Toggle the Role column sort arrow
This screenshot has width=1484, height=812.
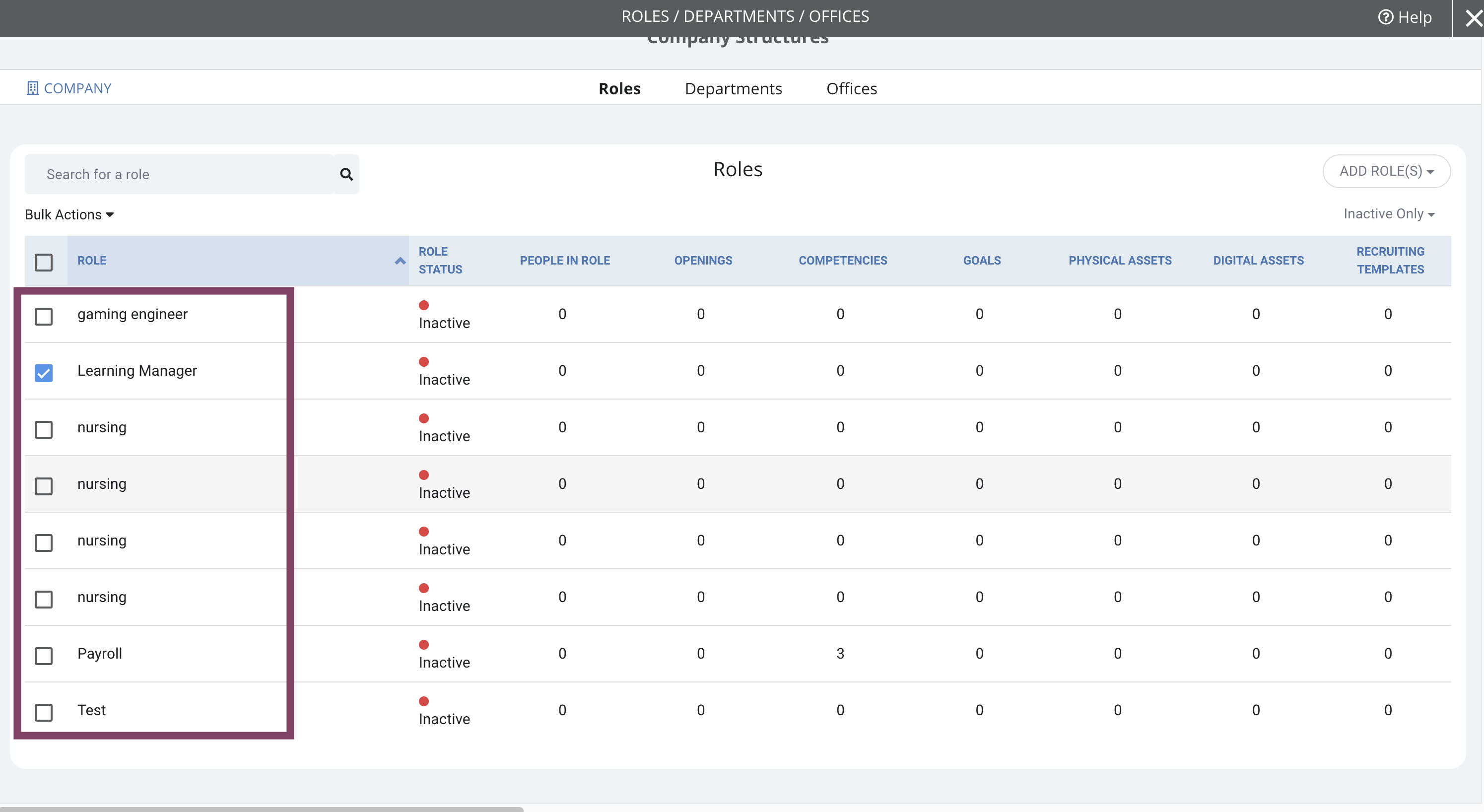click(401, 261)
